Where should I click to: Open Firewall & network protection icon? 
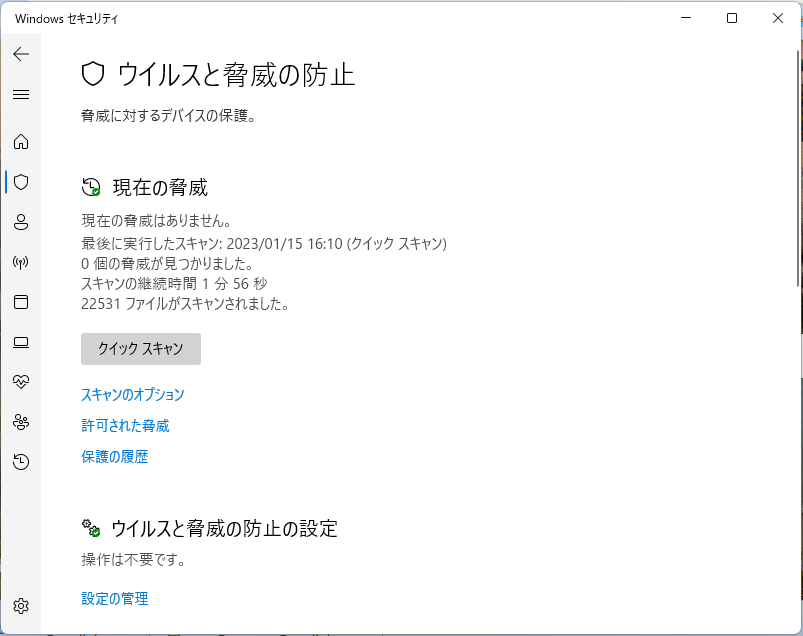pyautogui.click(x=21, y=262)
